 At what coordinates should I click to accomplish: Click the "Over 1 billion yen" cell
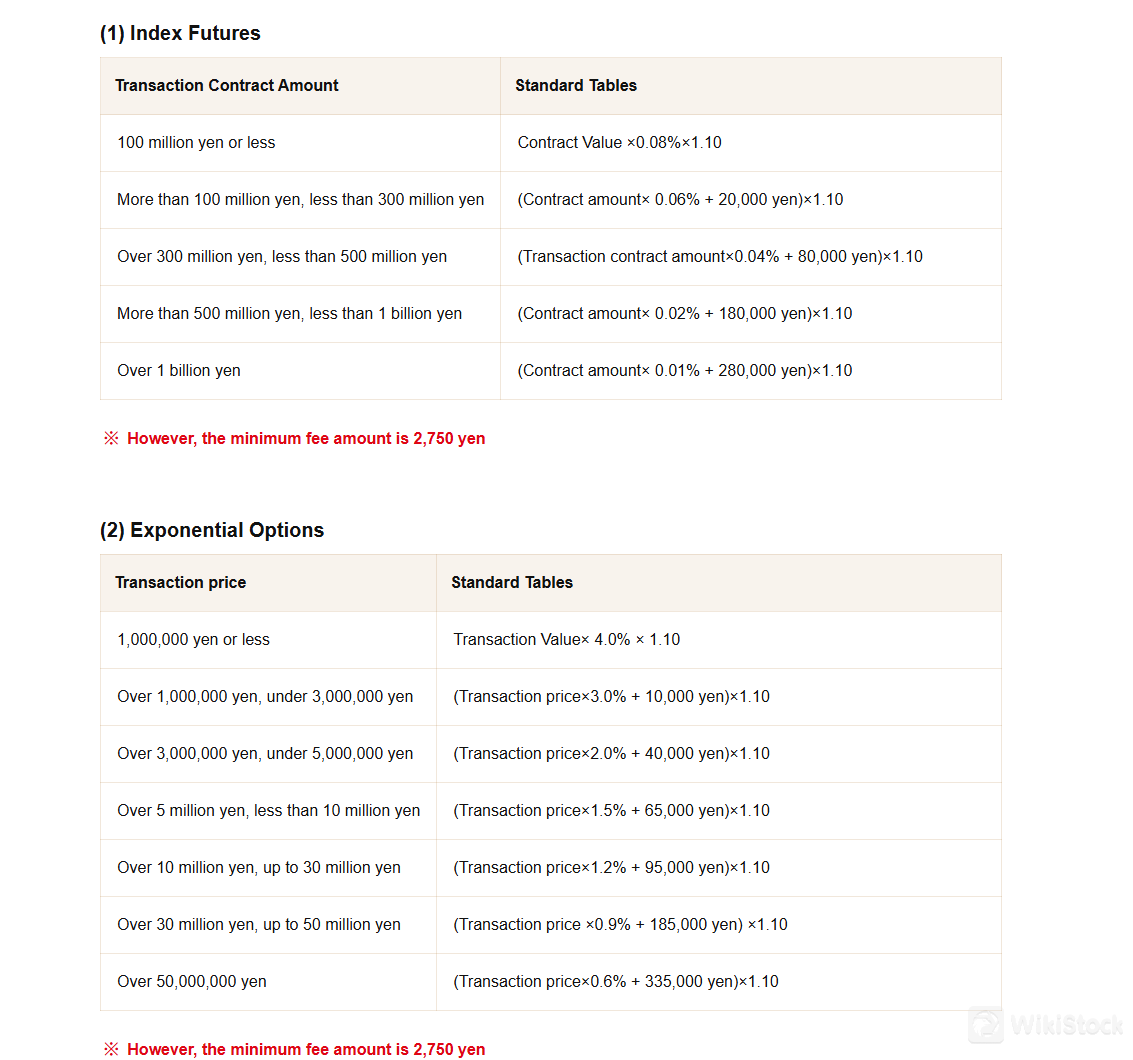click(179, 371)
